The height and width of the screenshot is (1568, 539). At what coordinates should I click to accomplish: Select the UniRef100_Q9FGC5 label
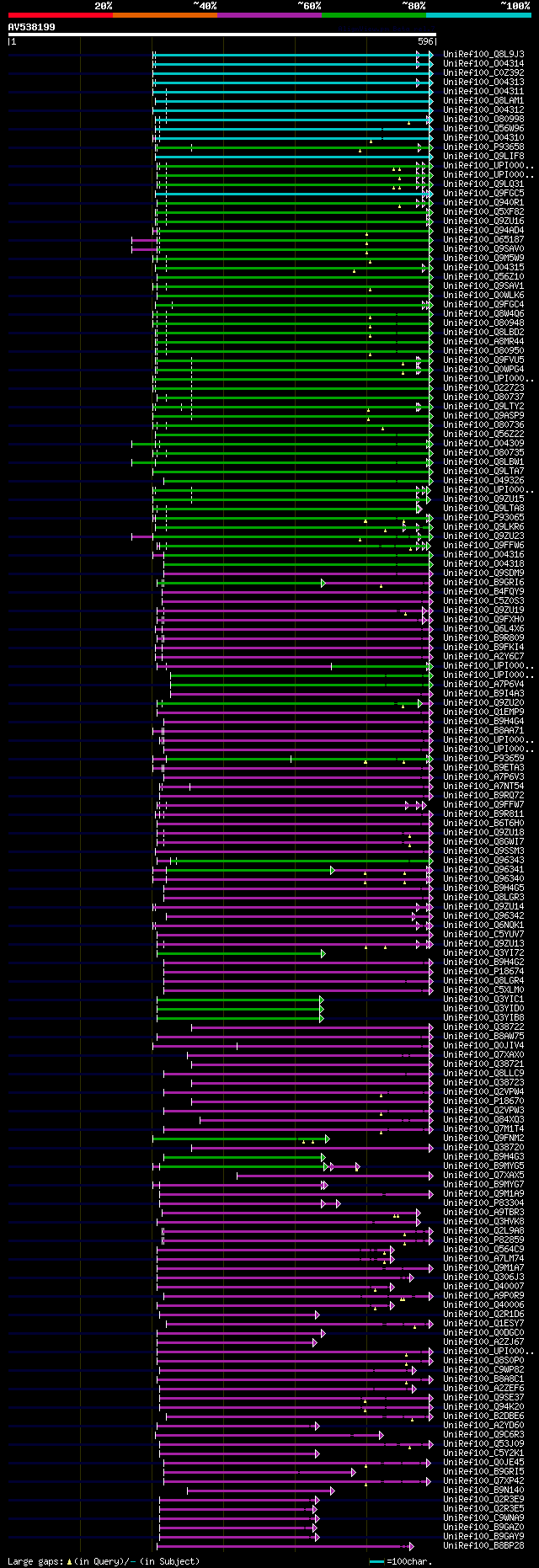point(483,193)
